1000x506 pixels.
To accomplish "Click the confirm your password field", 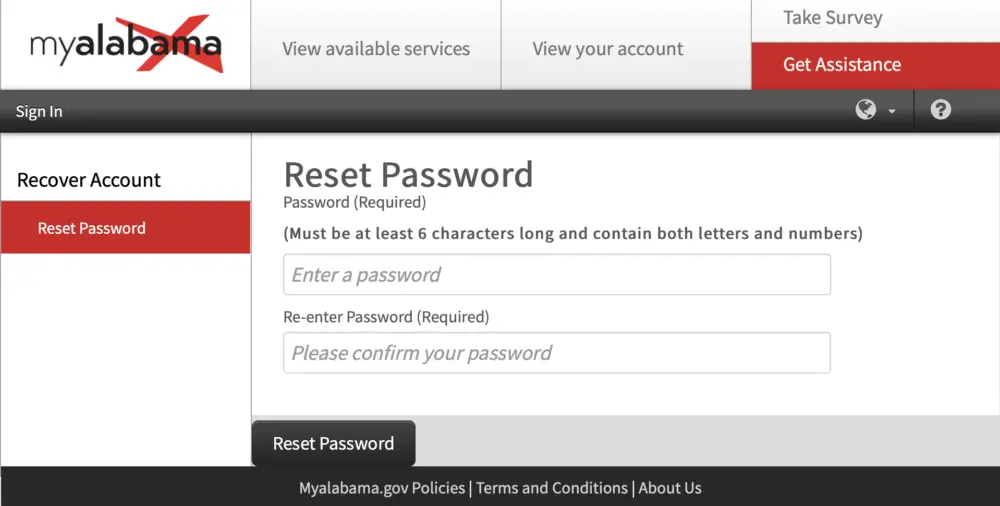I will (x=556, y=353).
